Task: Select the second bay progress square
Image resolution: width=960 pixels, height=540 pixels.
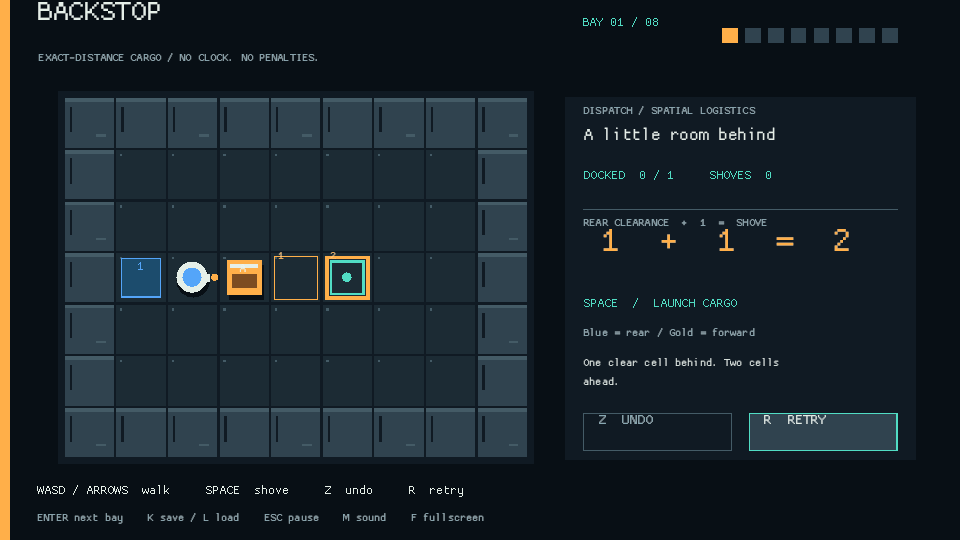Action: tap(753, 36)
